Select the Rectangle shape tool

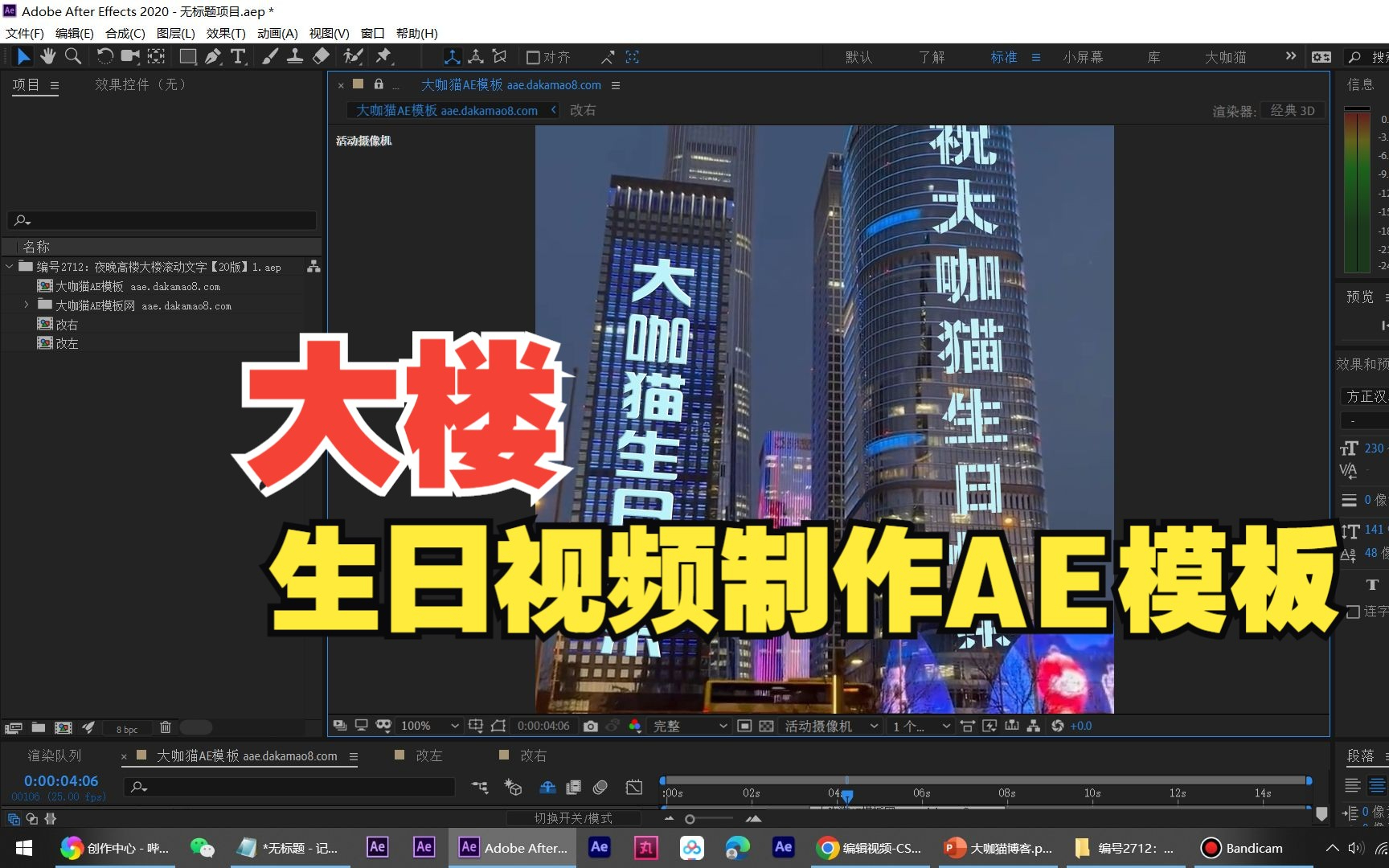pos(187,56)
